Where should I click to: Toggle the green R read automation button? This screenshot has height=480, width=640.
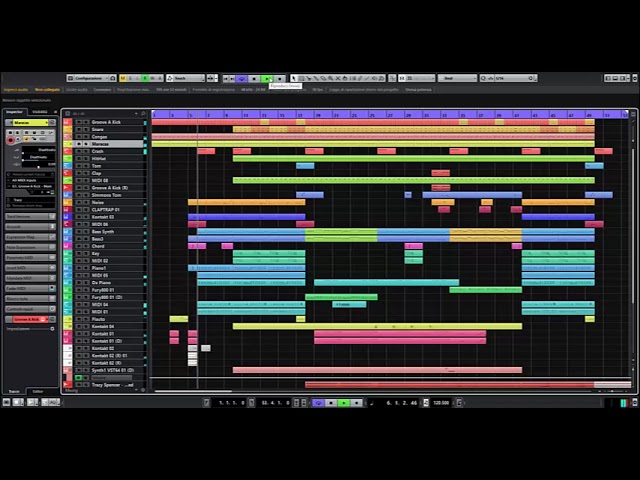point(145,78)
